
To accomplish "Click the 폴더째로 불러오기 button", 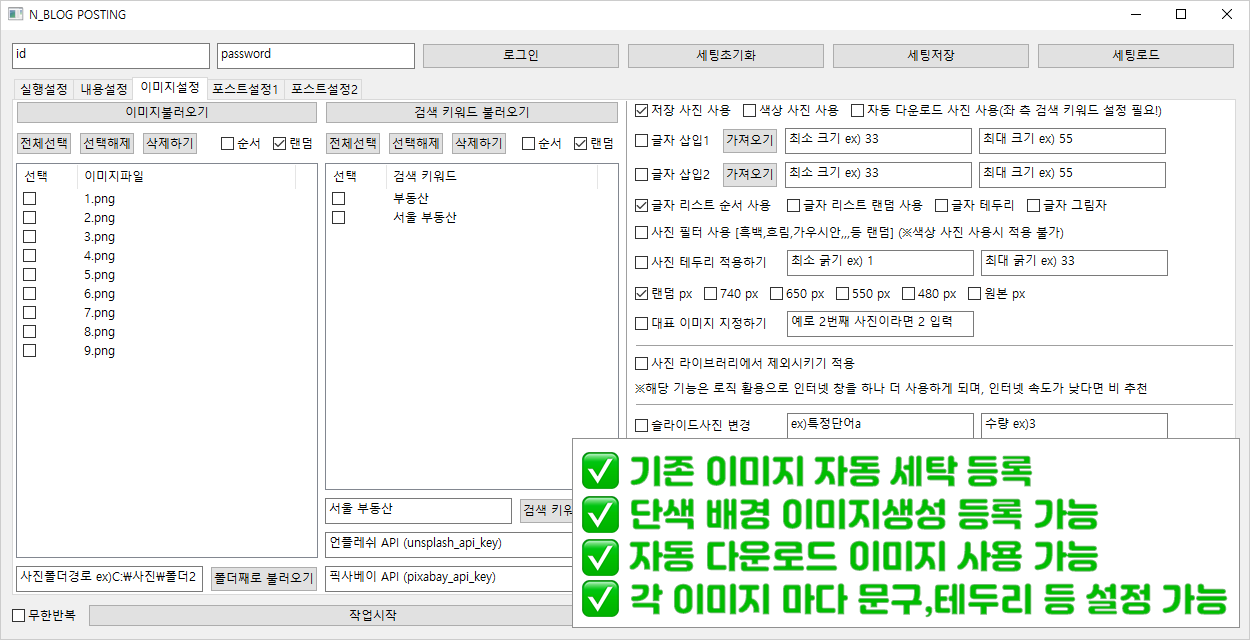I will (x=264, y=579).
